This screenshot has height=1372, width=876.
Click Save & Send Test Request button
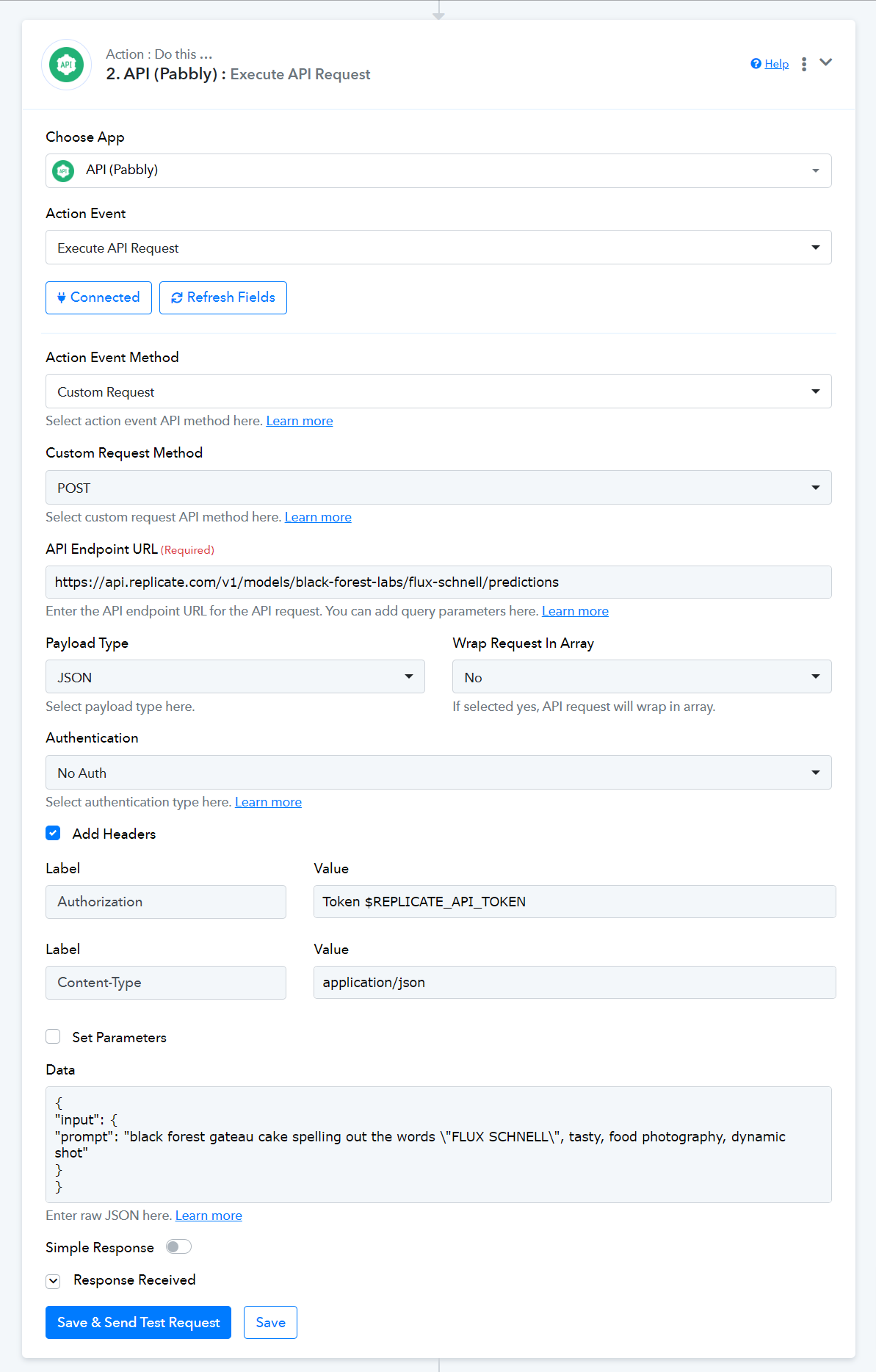click(138, 1322)
